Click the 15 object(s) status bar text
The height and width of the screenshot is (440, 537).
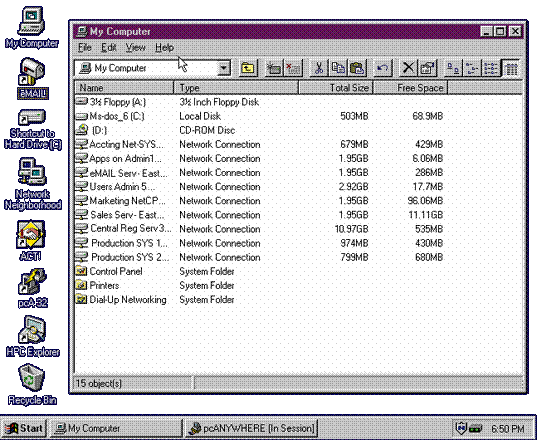(x=99, y=383)
